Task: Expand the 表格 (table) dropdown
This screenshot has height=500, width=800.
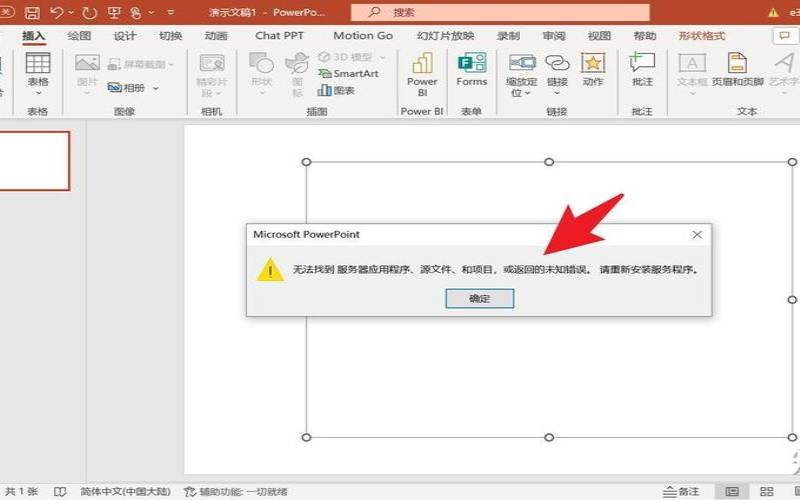Action: pos(38,93)
